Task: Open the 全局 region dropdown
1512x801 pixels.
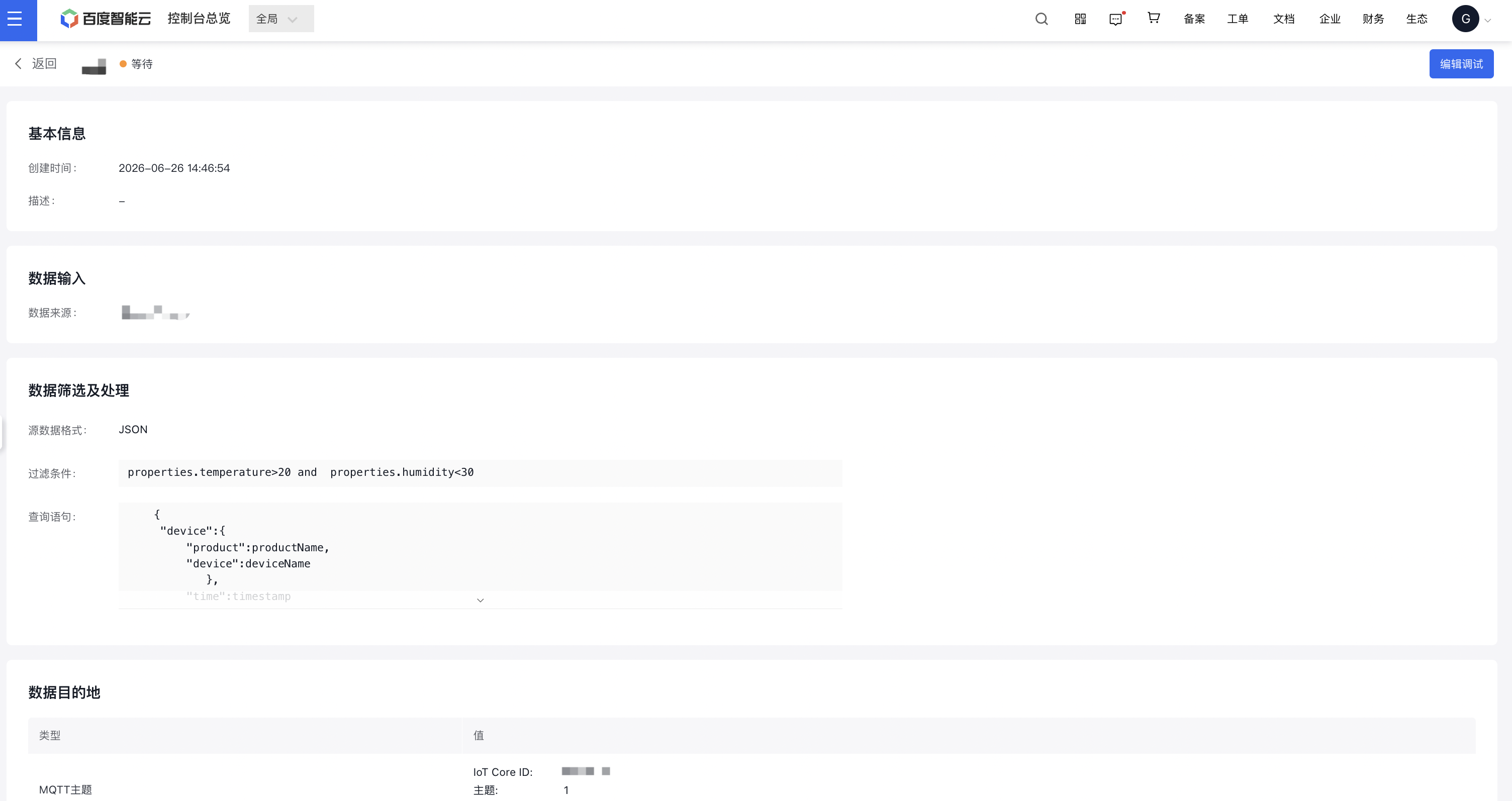Action: point(281,19)
